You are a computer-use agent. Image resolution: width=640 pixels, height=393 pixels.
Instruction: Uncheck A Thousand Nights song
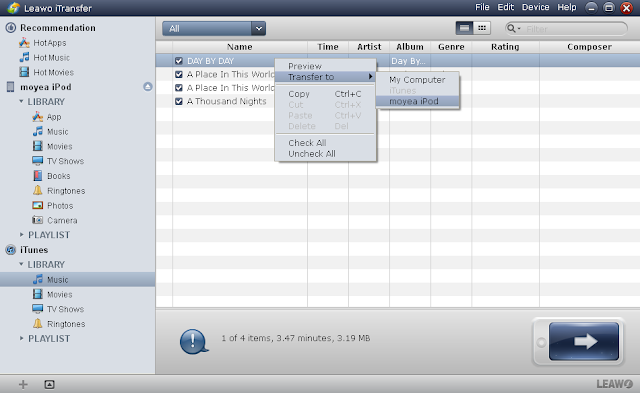click(179, 101)
